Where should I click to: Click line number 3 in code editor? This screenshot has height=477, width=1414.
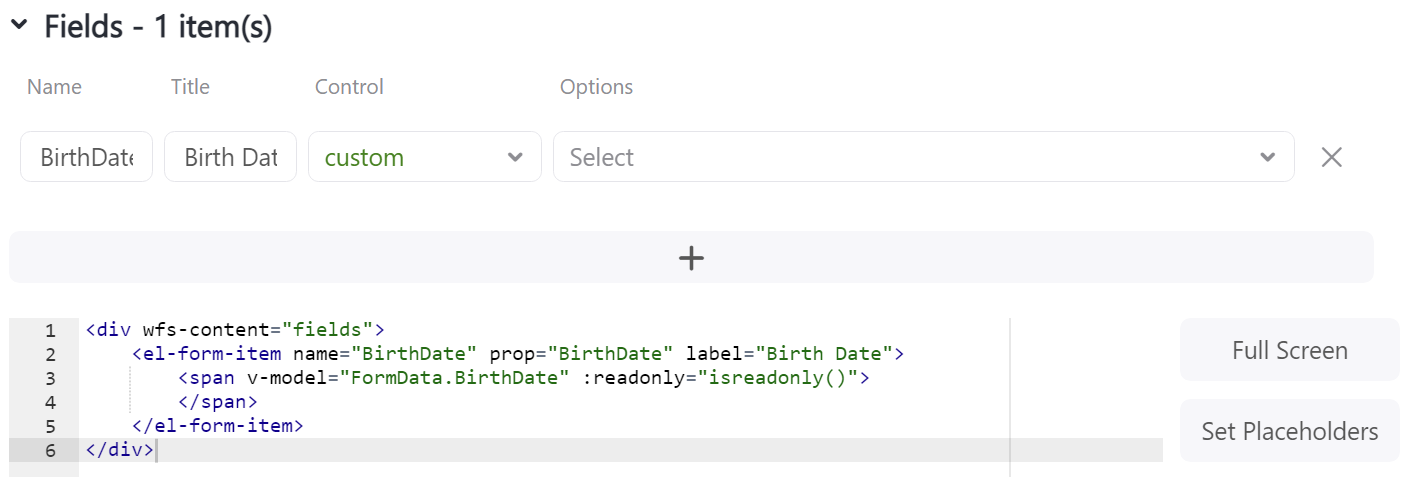point(50,378)
